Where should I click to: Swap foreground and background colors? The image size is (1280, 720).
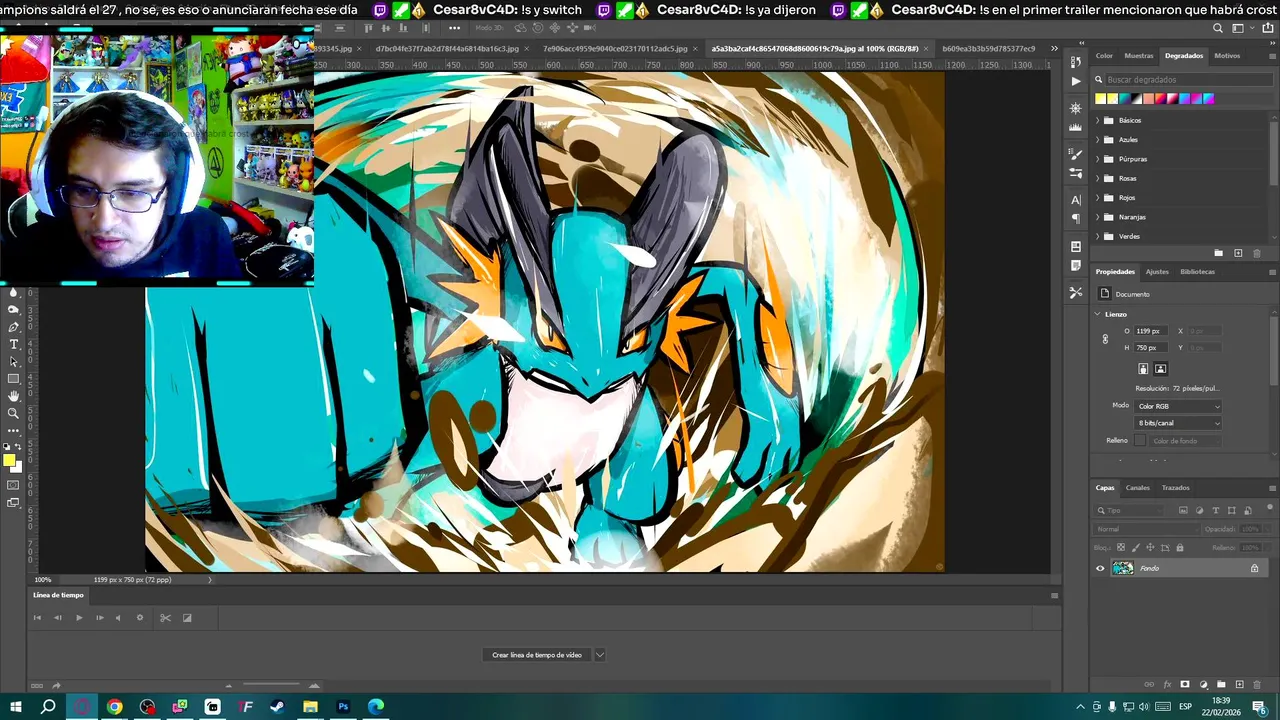pos(18,446)
